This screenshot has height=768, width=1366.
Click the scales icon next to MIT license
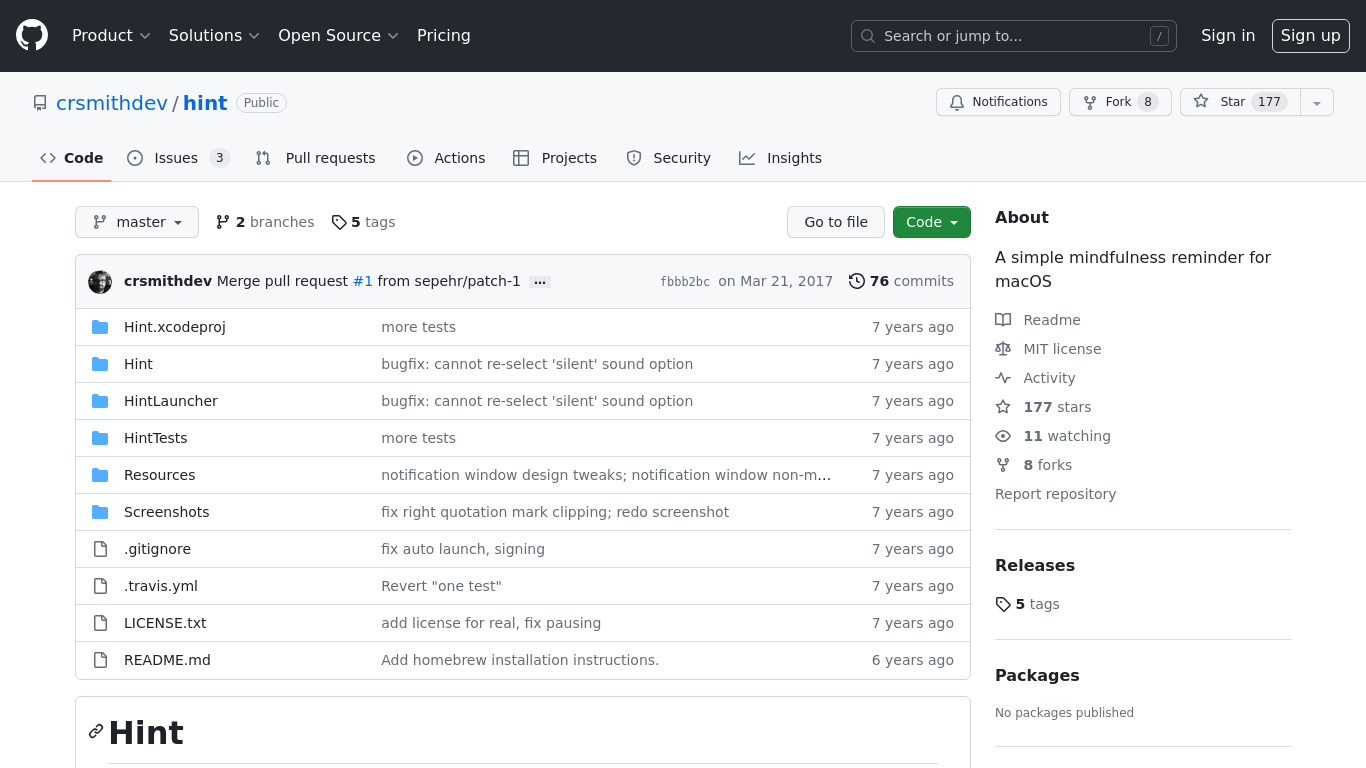(1003, 349)
